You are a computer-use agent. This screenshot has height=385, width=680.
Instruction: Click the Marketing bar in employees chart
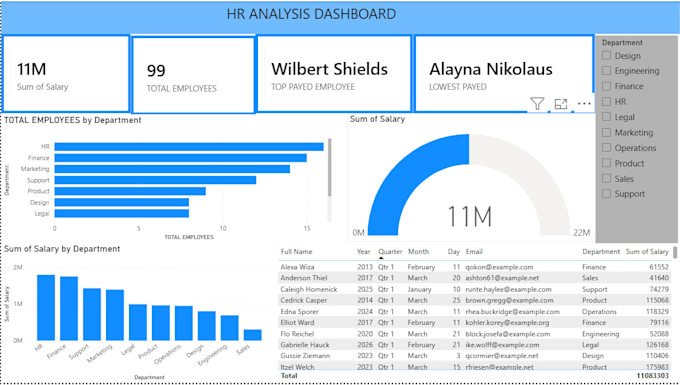click(172, 169)
